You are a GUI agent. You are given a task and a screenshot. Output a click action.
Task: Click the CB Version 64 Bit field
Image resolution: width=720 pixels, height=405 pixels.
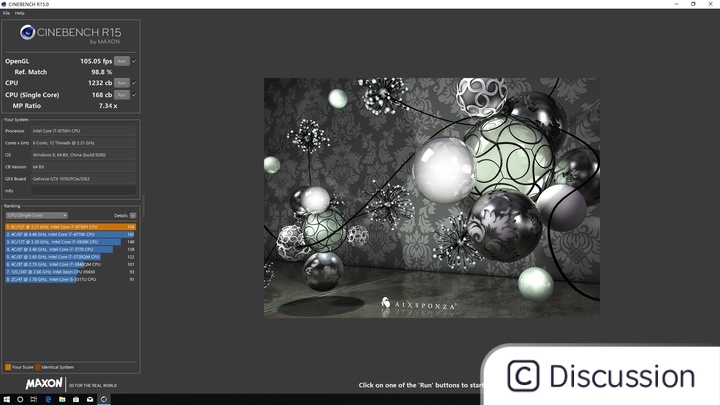click(x=84, y=167)
